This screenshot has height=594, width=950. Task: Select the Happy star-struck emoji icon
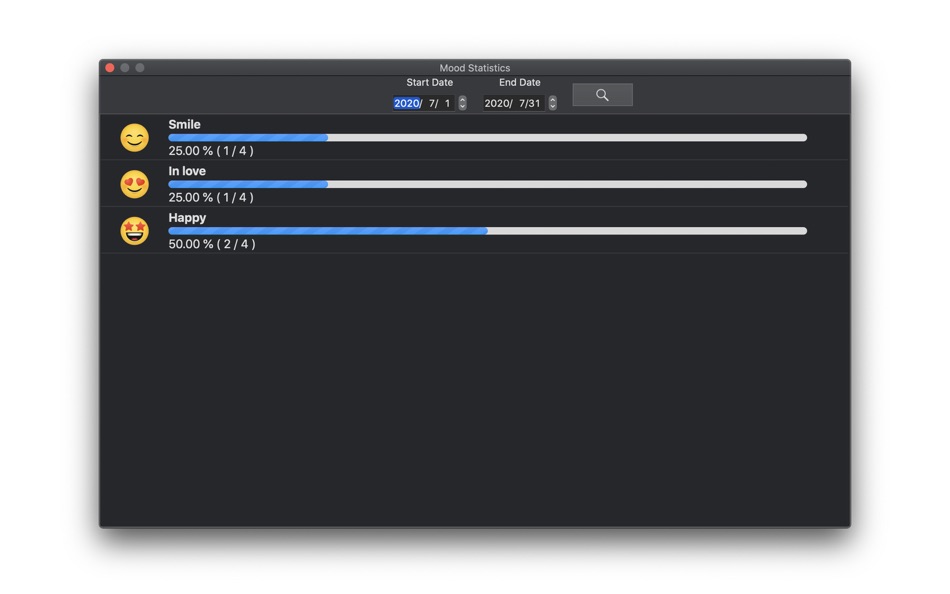coord(135,230)
